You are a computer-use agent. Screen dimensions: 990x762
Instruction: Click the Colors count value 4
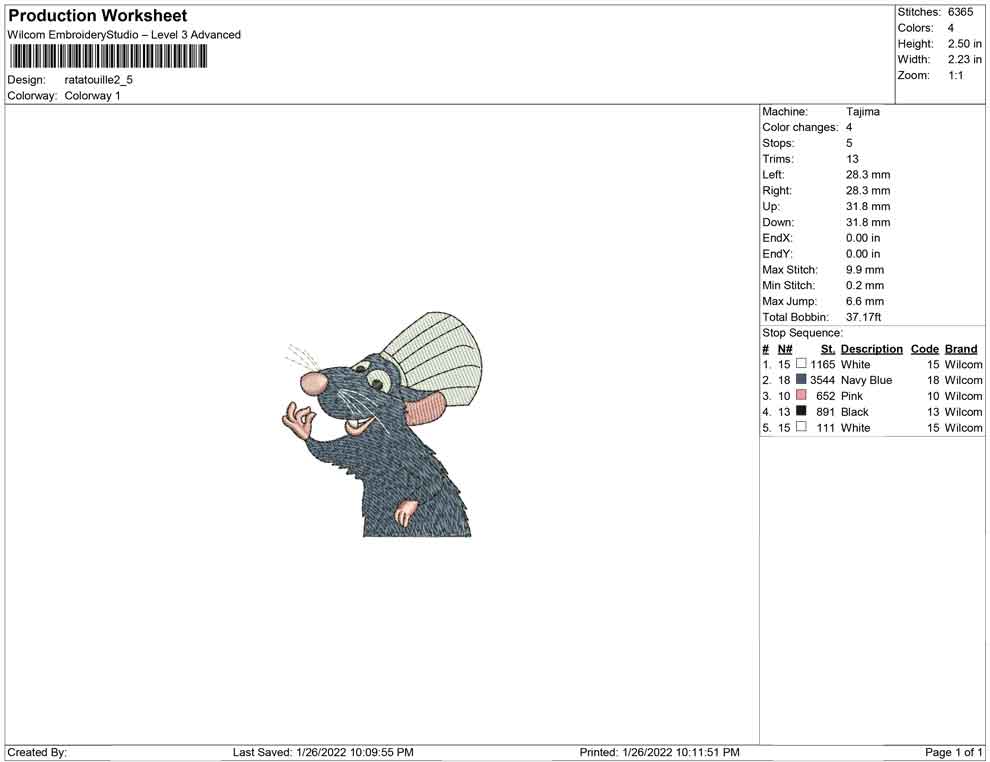click(951, 28)
